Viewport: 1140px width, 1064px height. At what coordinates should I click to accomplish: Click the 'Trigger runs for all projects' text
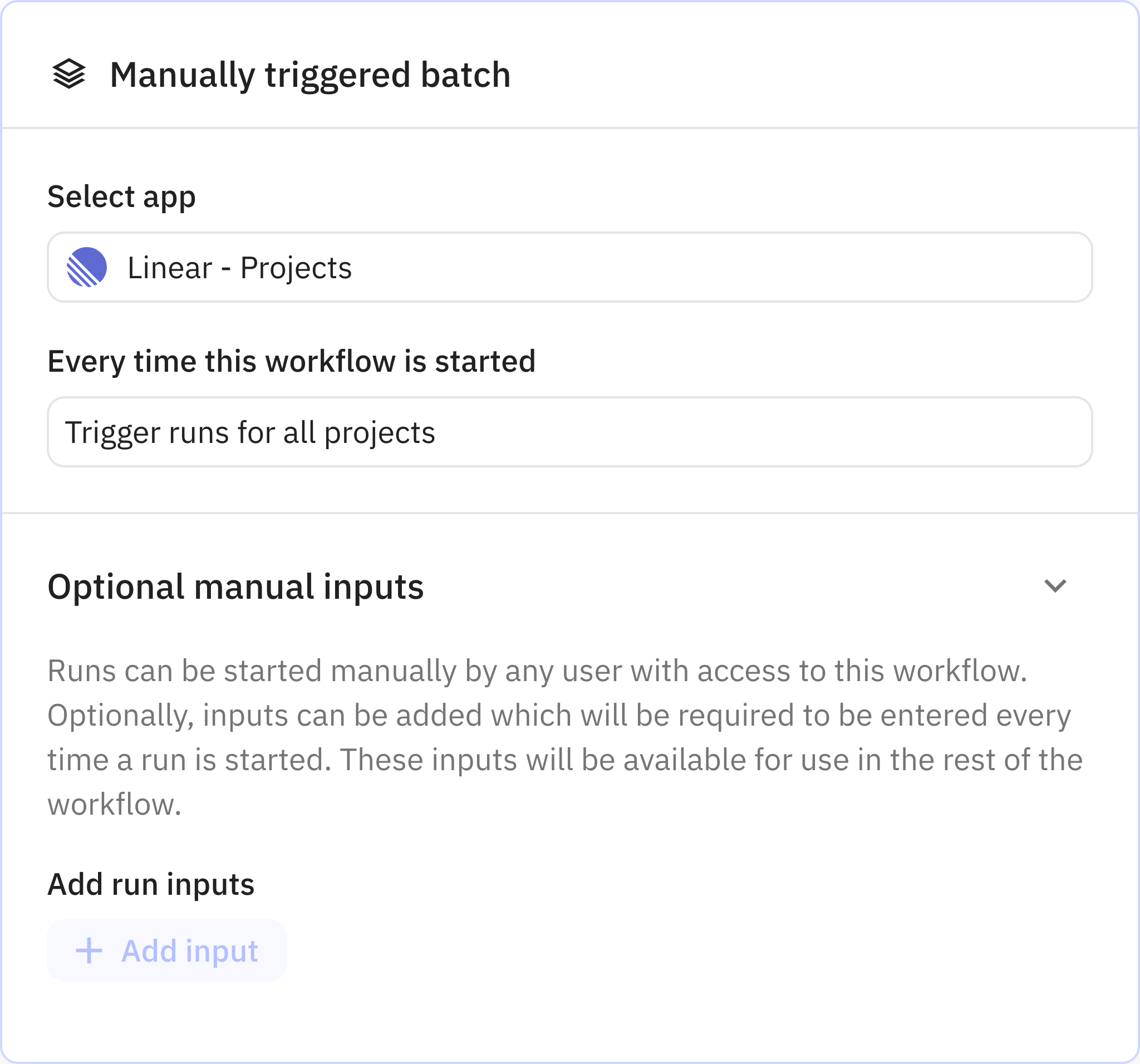pyautogui.click(x=250, y=432)
